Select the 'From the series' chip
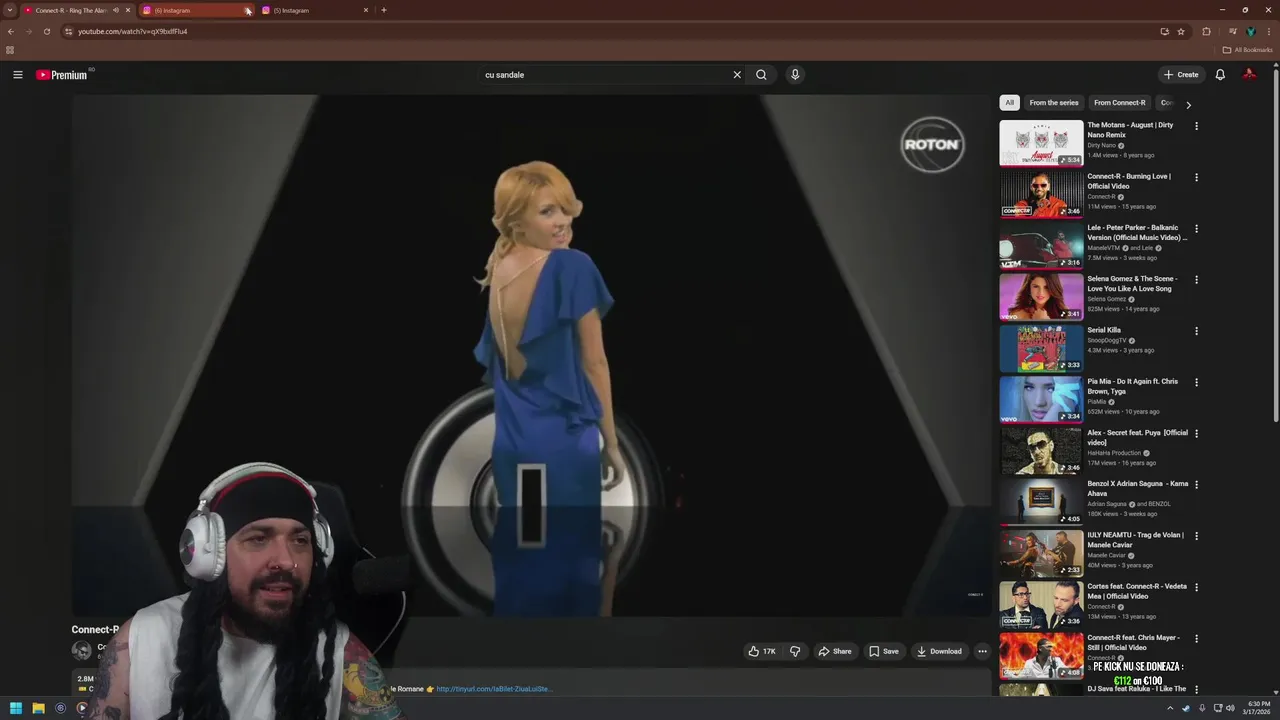 1054,103
